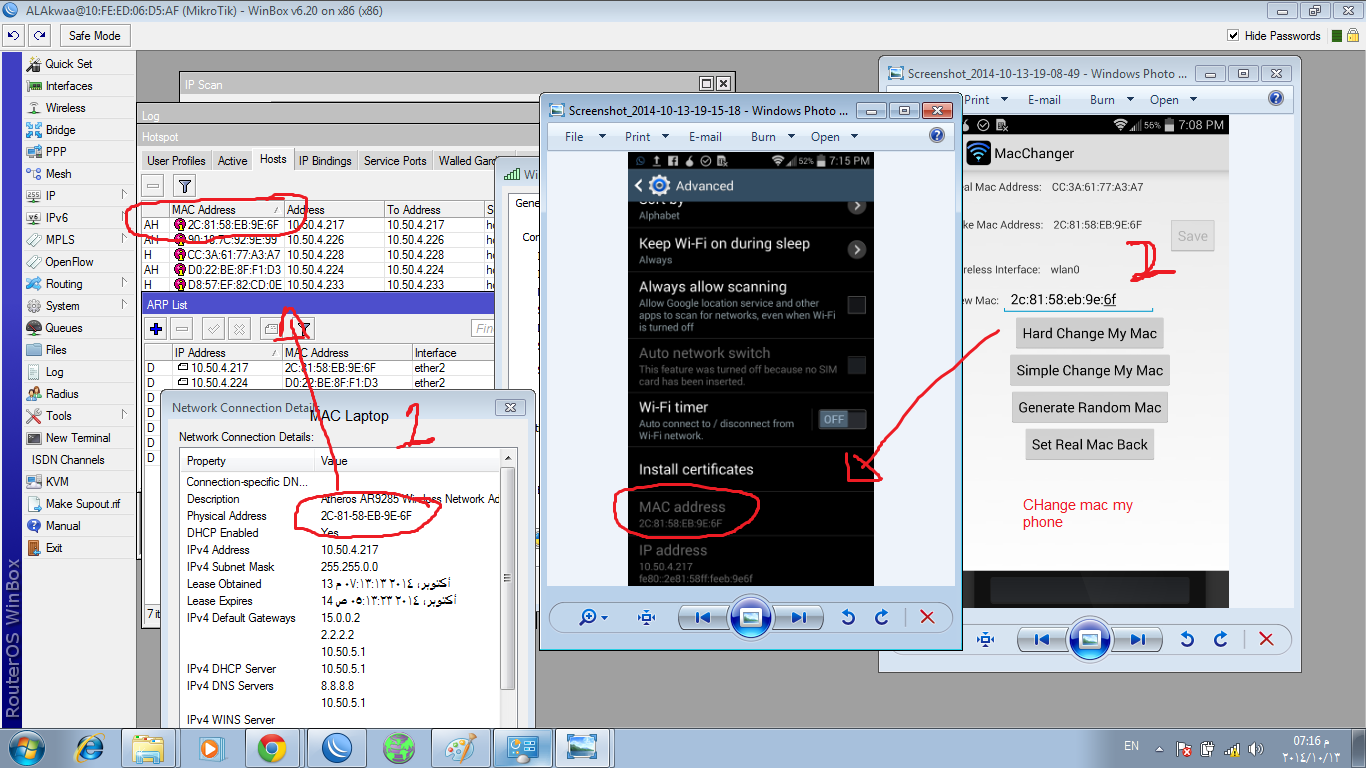
Task: Open the Interfaces list in WinBox
Action: click(x=68, y=86)
